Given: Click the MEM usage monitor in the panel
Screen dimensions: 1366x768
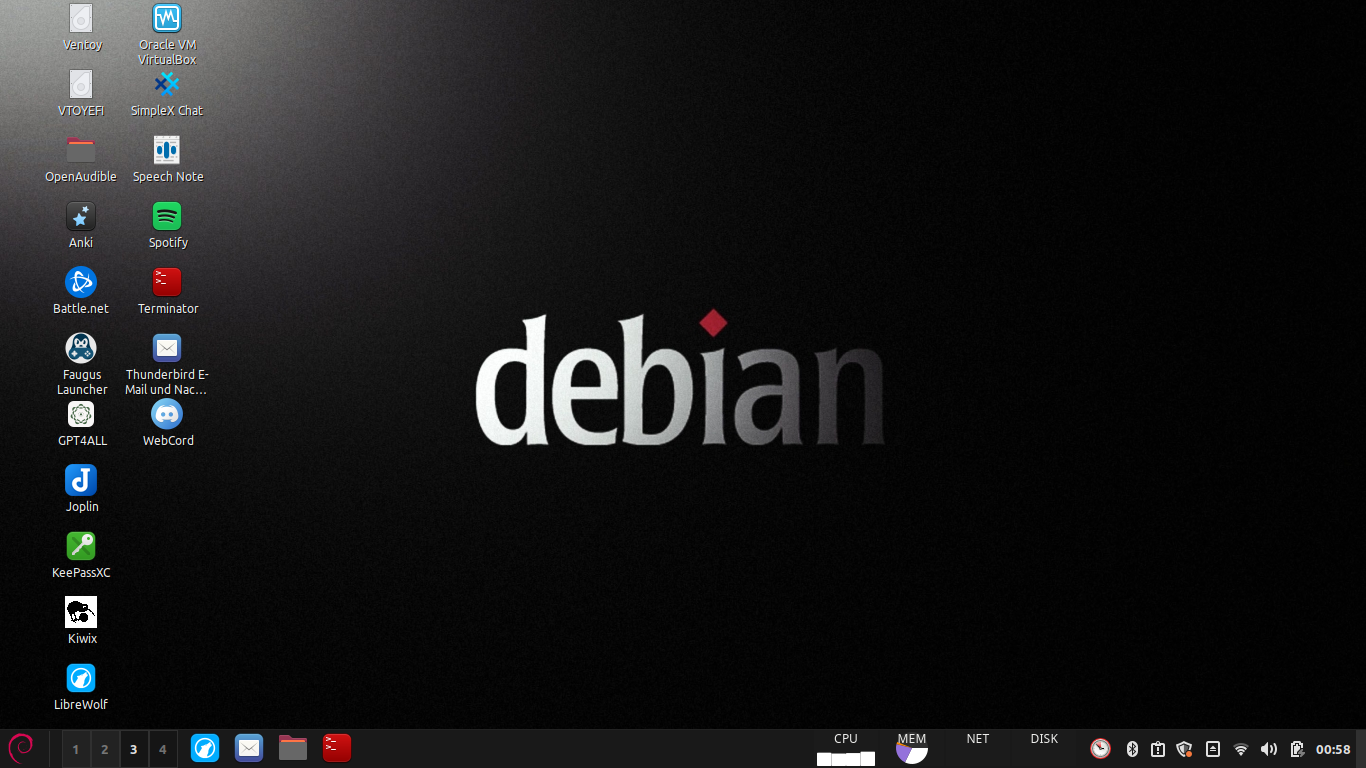Looking at the screenshot, I should point(912,748).
